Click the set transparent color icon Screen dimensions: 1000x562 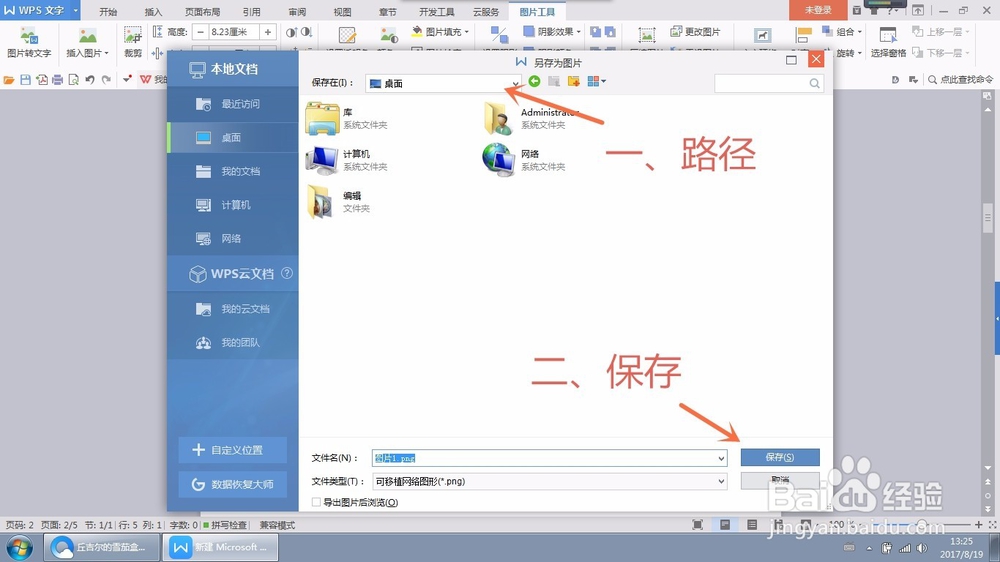347,35
